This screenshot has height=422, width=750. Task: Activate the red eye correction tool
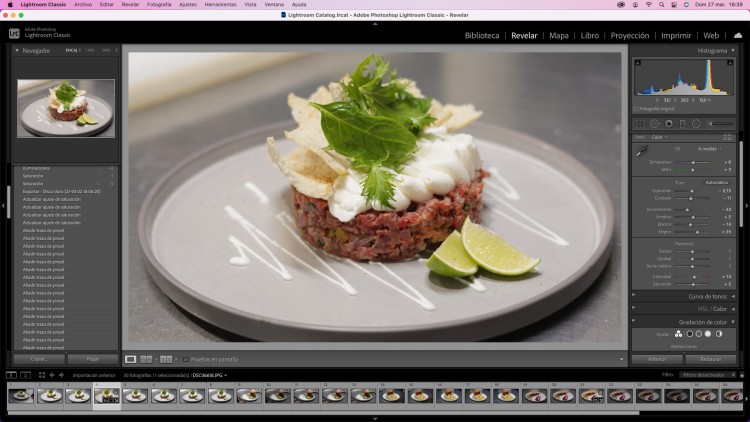[669, 124]
